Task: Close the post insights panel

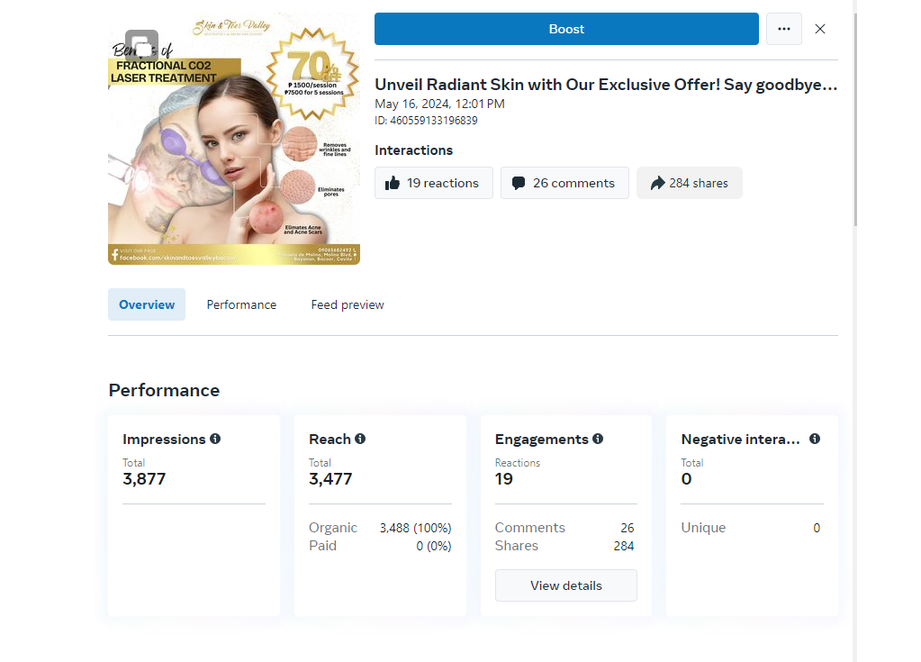Action: [820, 29]
